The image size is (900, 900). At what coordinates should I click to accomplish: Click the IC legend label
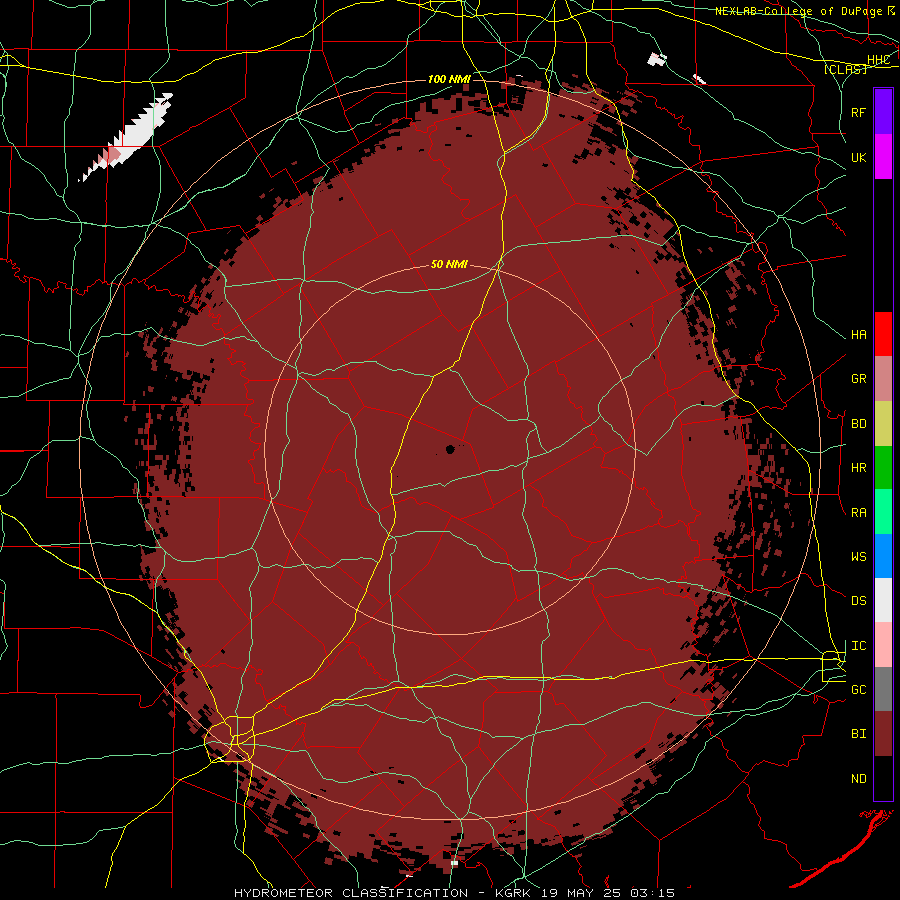(858, 646)
